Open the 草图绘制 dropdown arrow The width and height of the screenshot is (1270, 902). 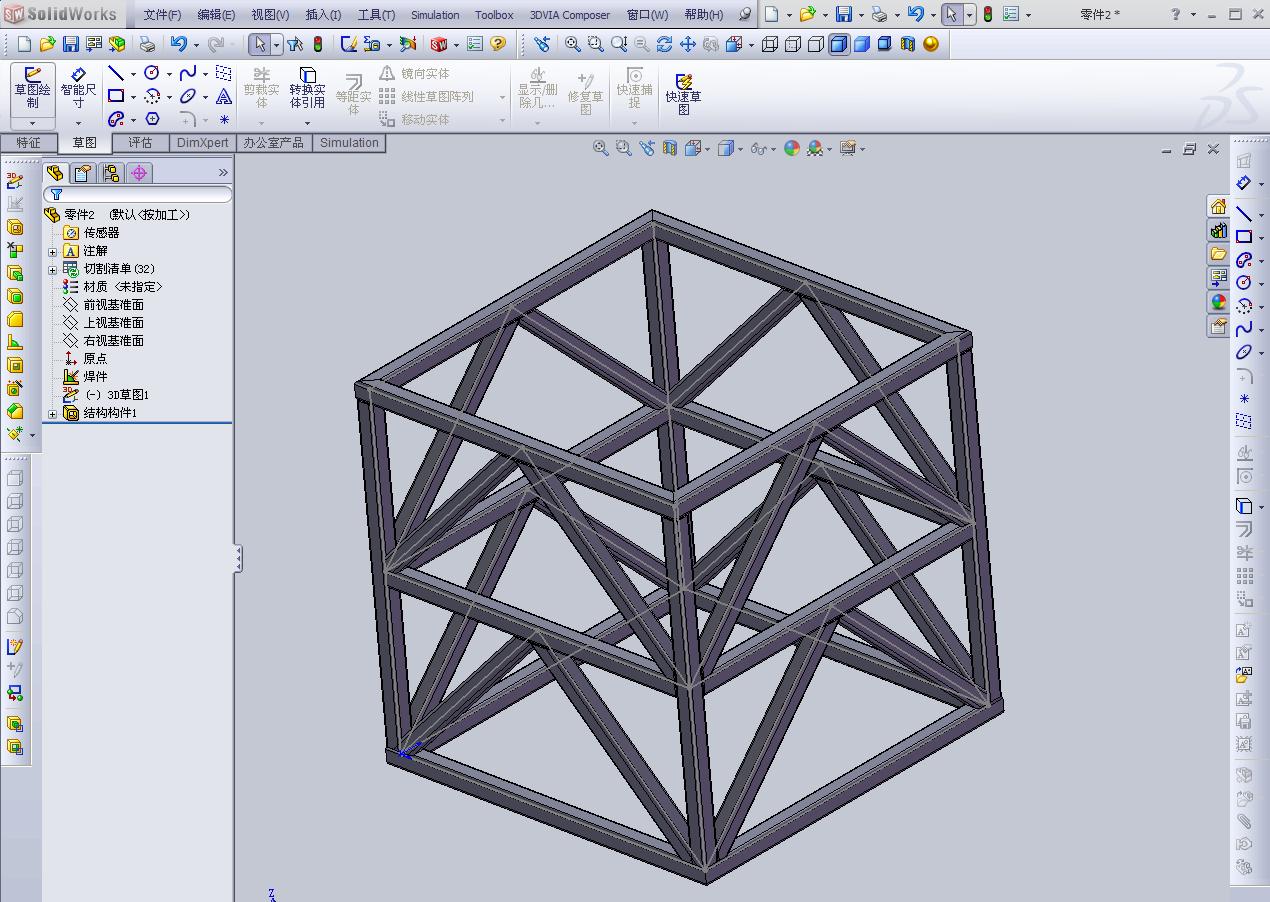(x=32, y=123)
